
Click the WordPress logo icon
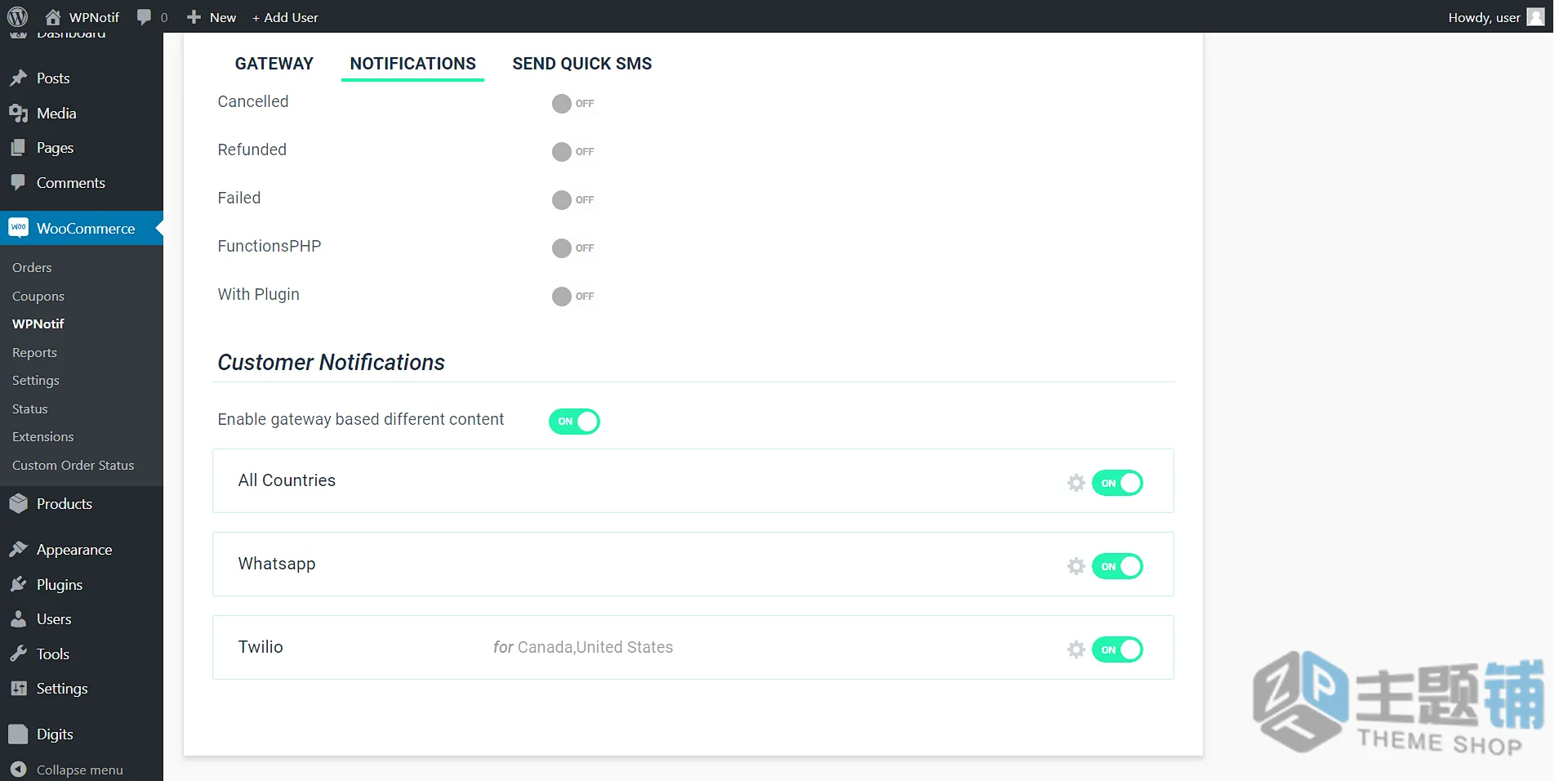coord(17,16)
